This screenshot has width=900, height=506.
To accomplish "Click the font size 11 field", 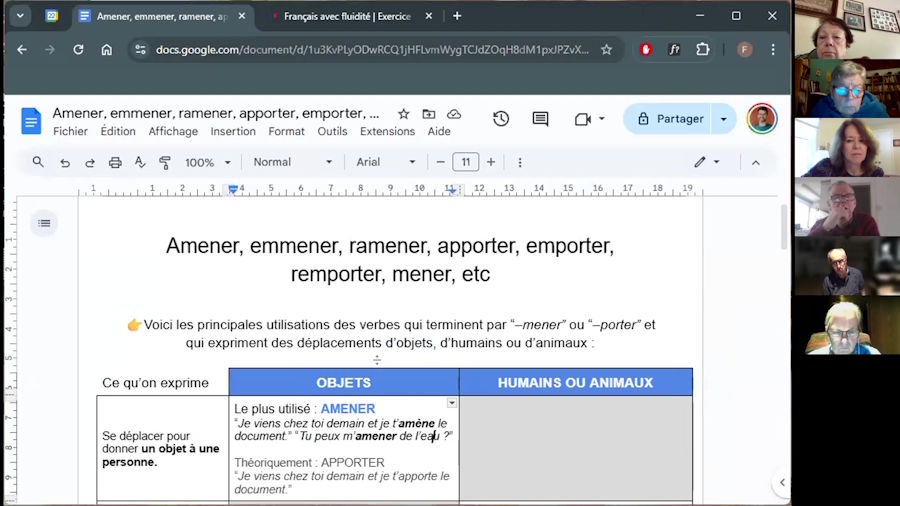I will tap(465, 162).
